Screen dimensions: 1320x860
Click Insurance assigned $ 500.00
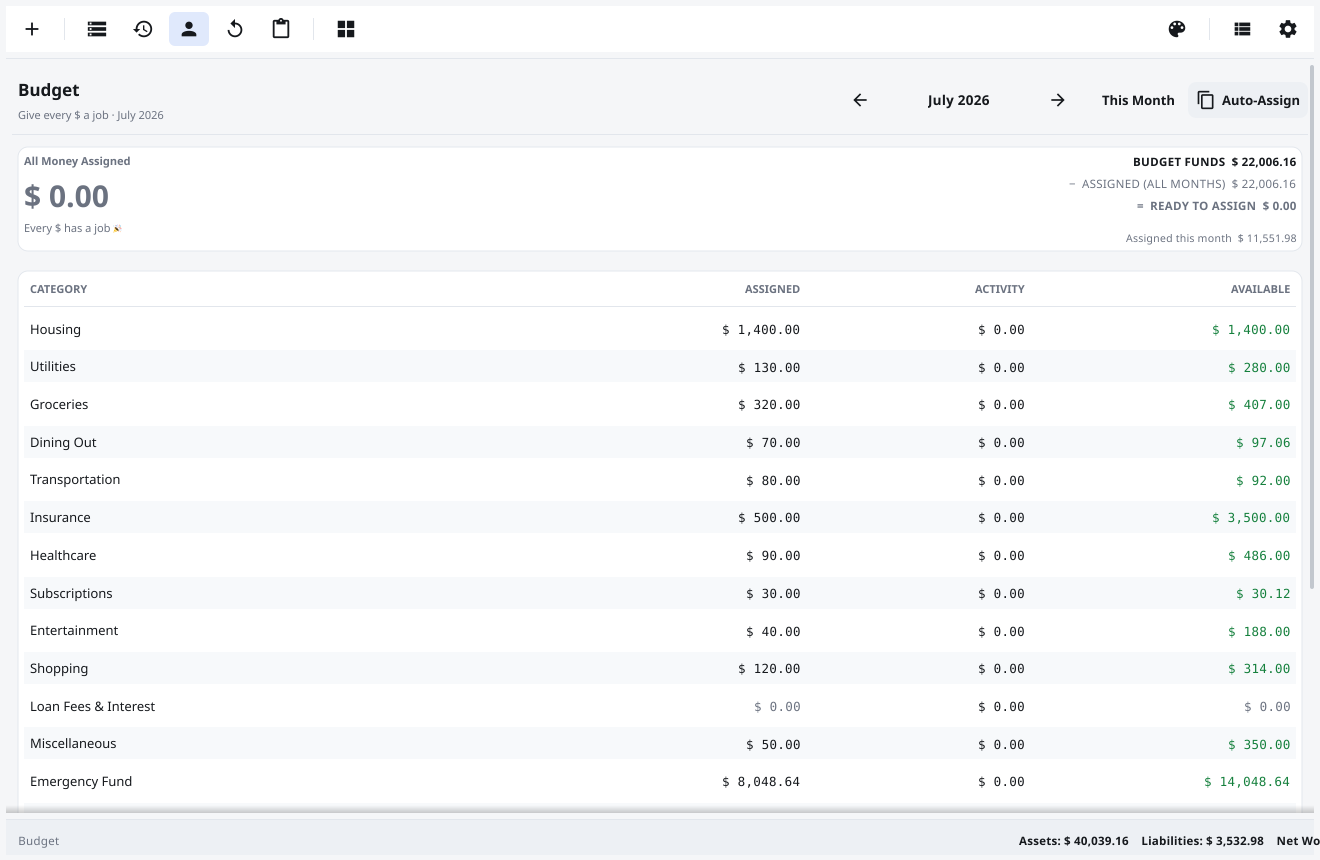point(769,518)
